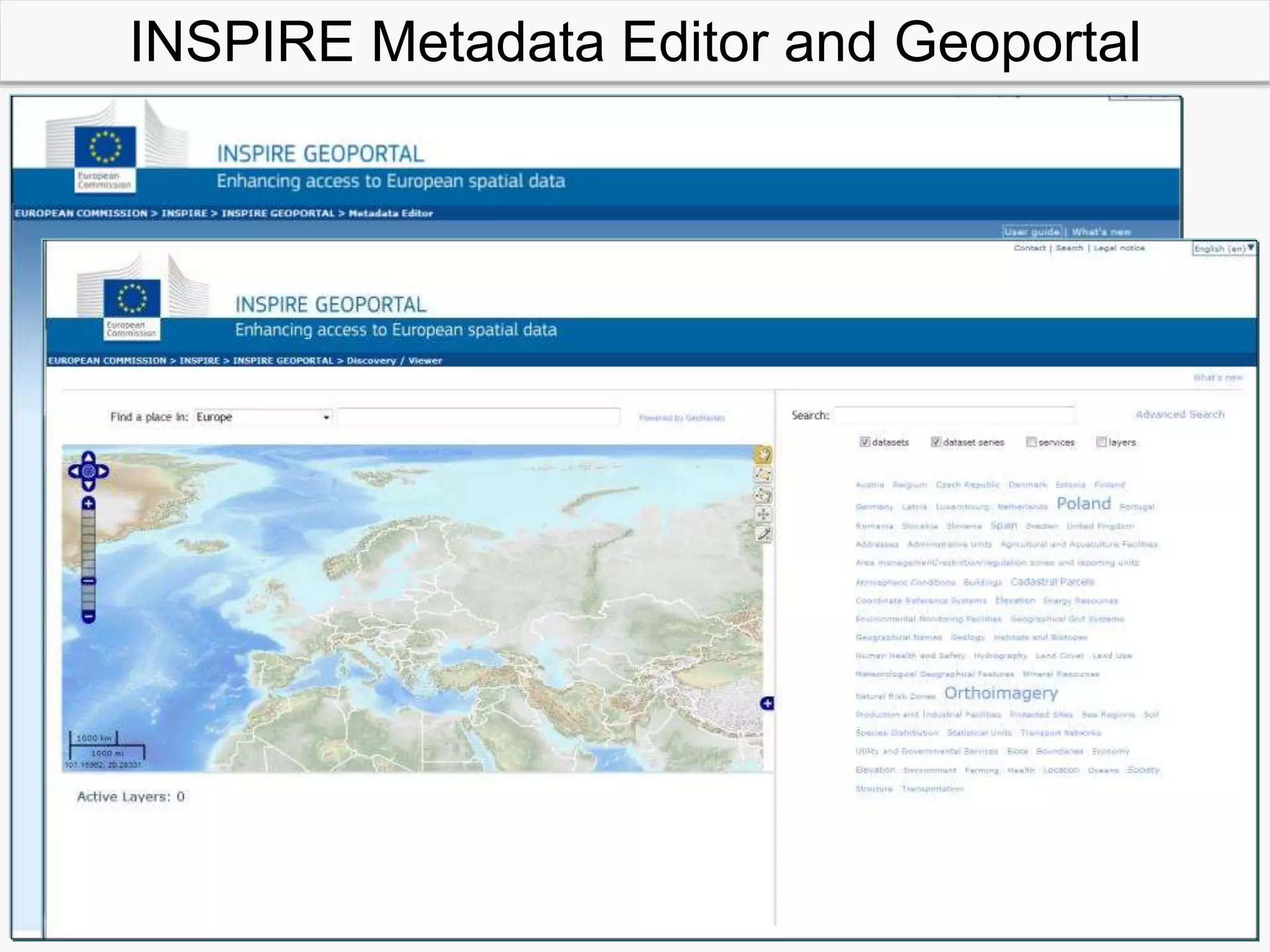Enable the services checkbox
Image resolution: width=1270 pixels, height=952 pixels.
[1031, 442]
